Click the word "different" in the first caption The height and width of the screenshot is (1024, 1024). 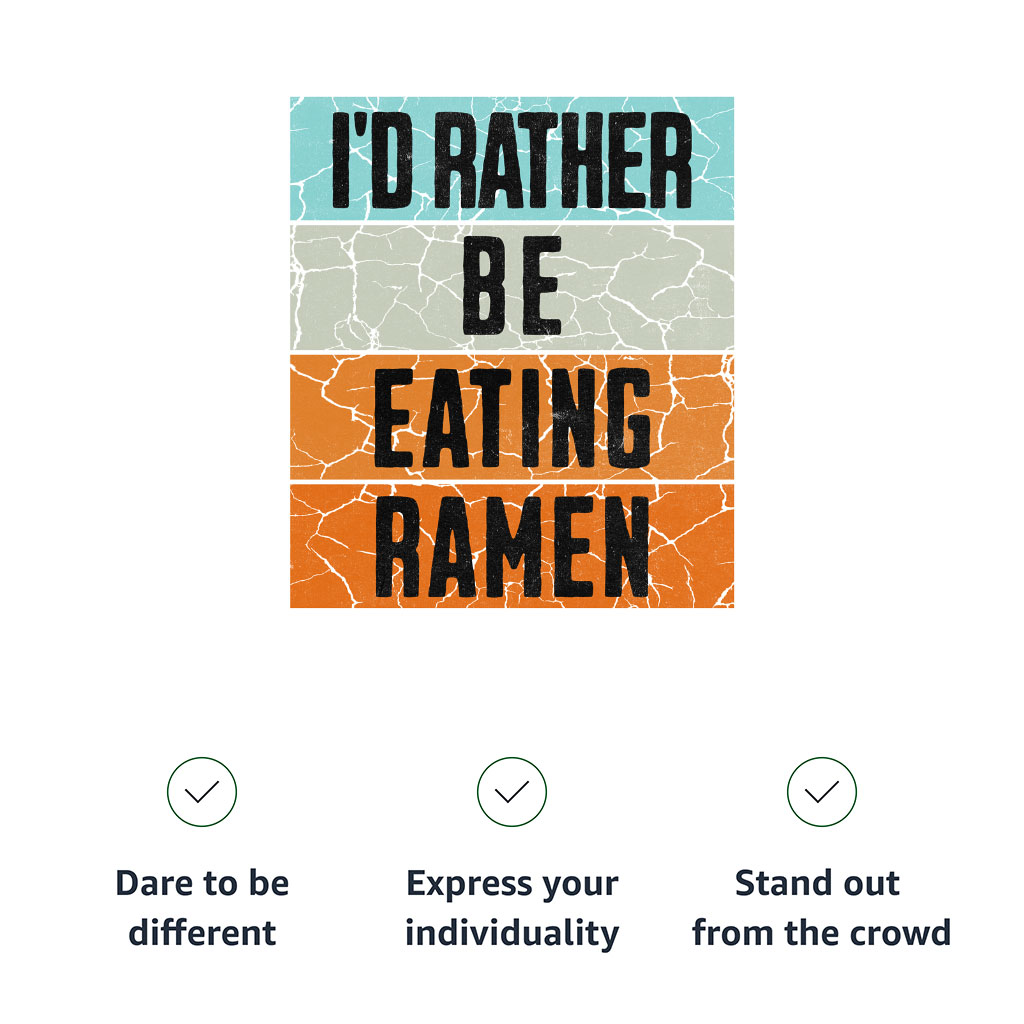[x=202, y=932]
